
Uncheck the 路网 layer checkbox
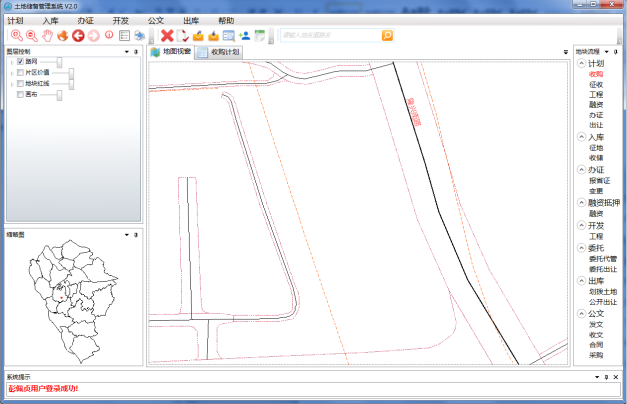[x=20, y=62]
